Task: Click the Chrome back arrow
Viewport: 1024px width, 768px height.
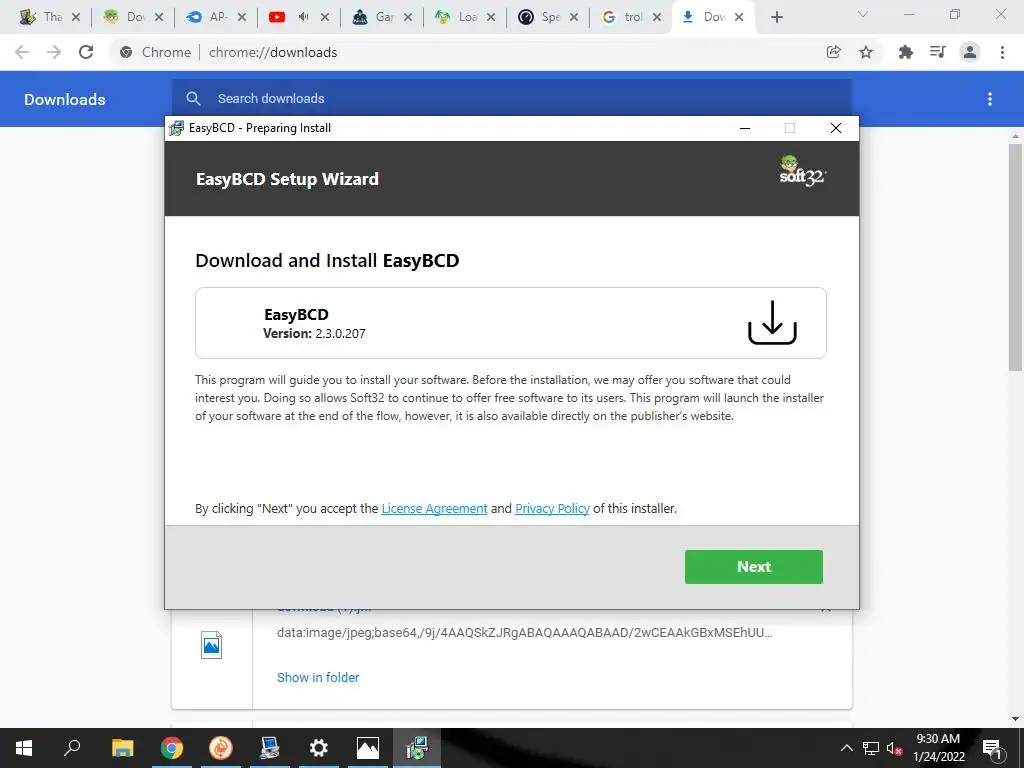Action: point(22,52)
